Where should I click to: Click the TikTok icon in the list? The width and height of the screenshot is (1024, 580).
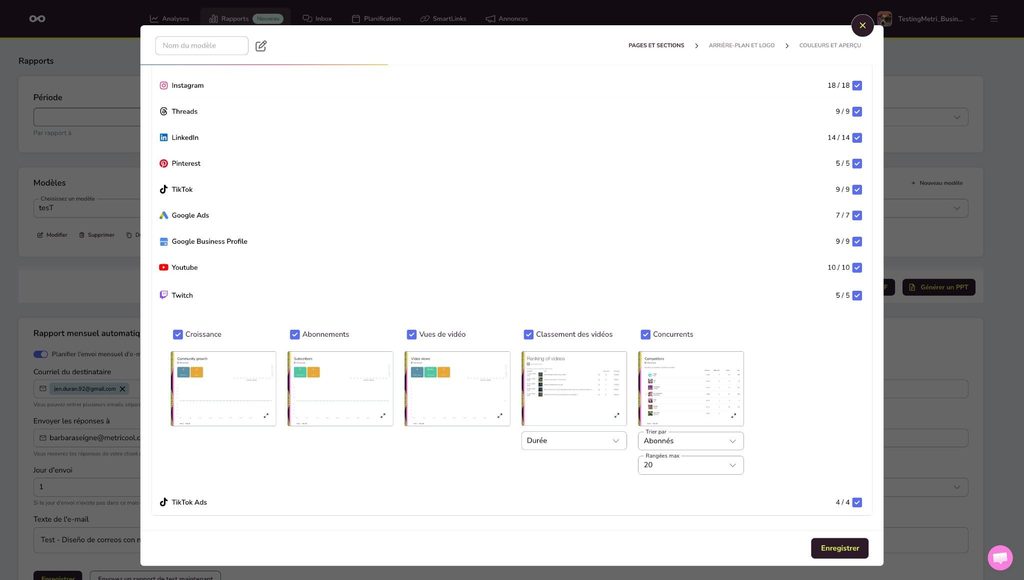pyautogui.click(x=163, y=189)
